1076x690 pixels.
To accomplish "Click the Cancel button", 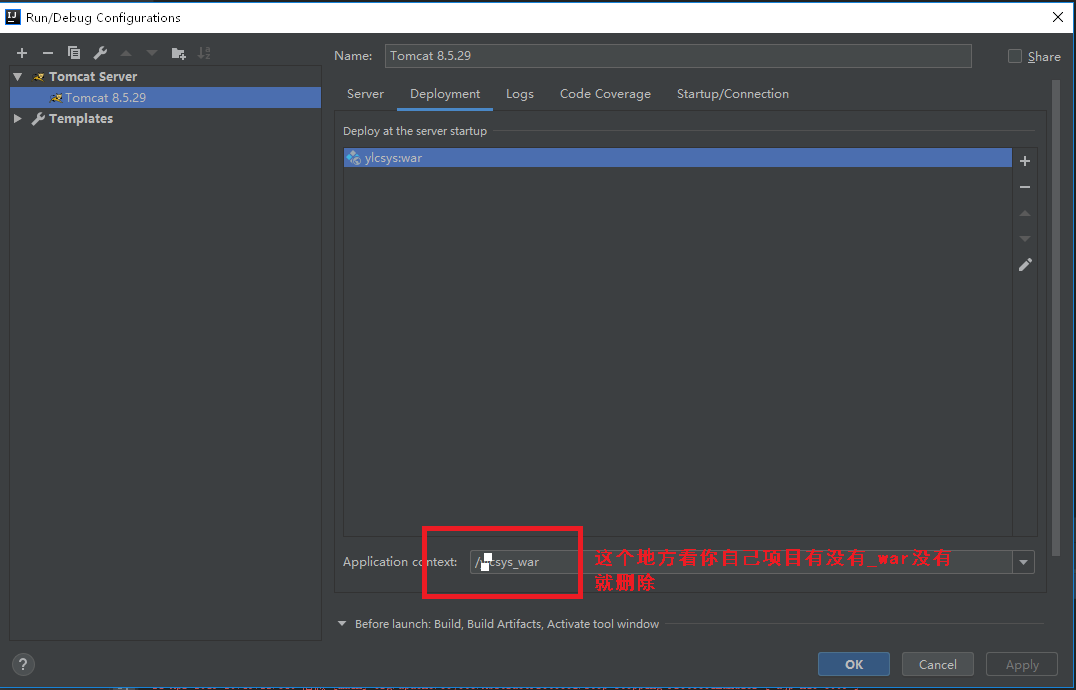I will pyautogui.click(x=937, y=664).
